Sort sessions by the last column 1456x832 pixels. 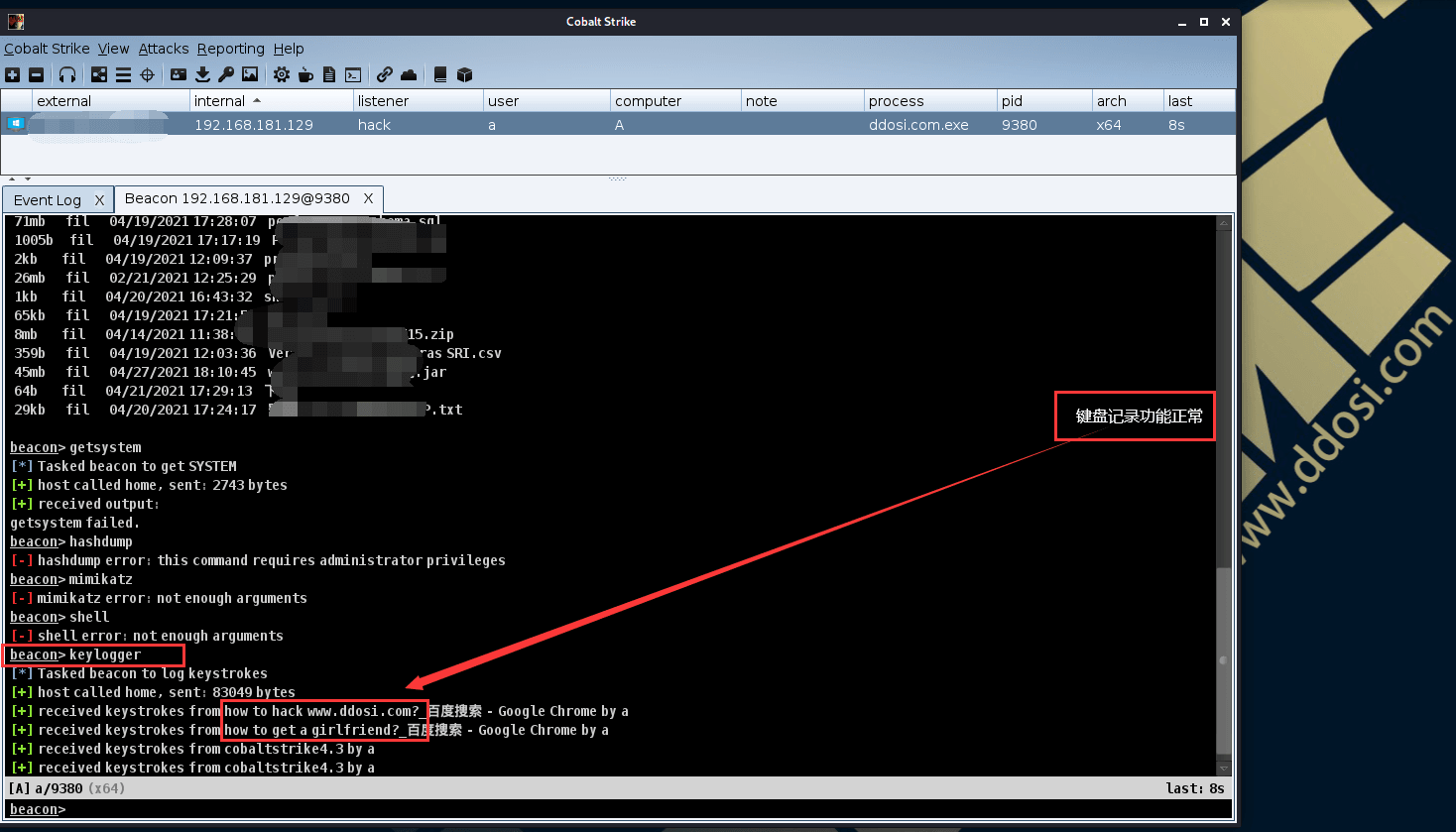pyautogui.click(x=1199, y=100)
